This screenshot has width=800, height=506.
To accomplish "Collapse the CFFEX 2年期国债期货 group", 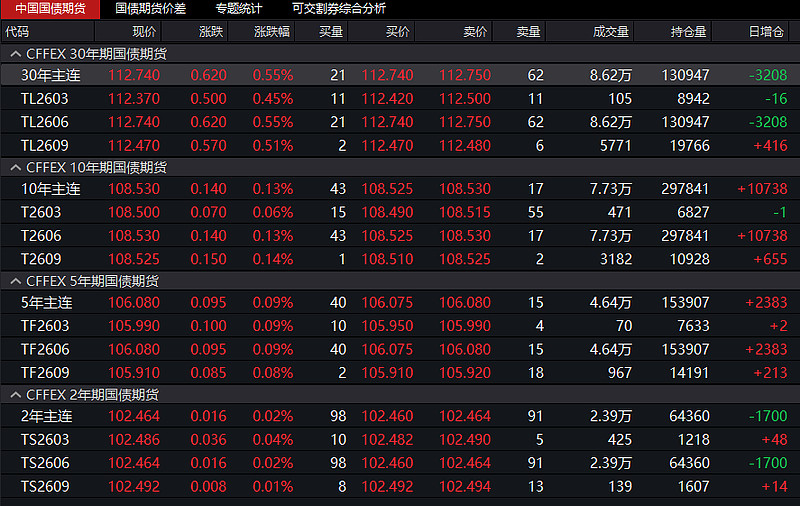I will coord(15,395).
